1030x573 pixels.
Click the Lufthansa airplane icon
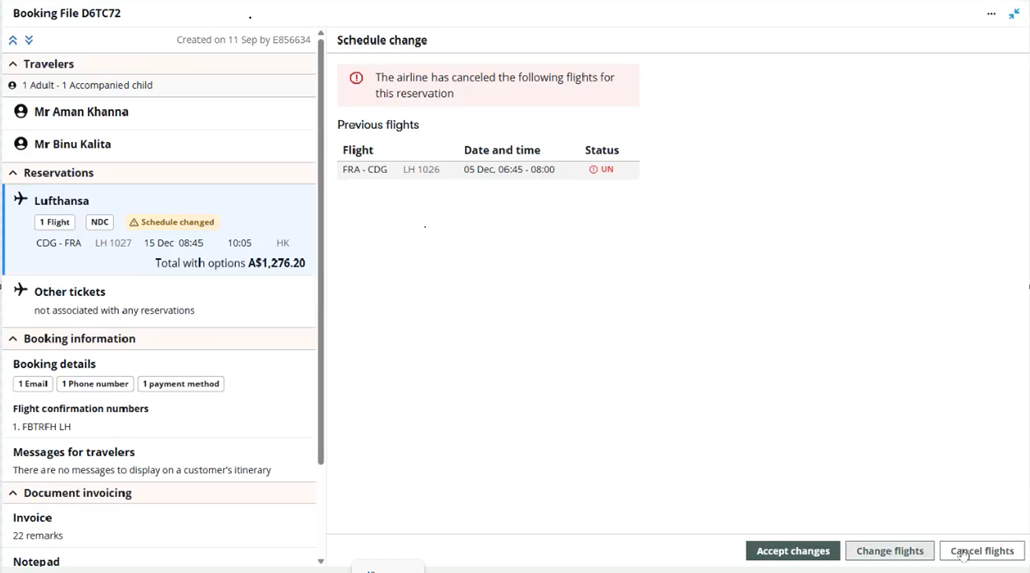[21, 200]
